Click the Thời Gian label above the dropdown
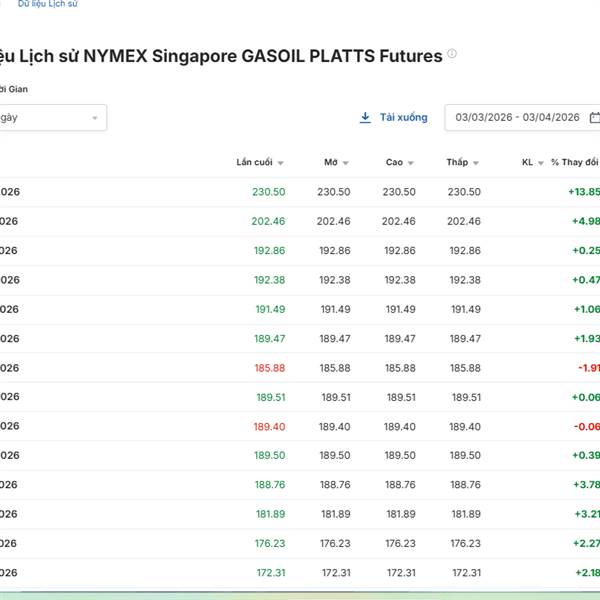The width and height of the screenshot is (600, 600). (x=14, y=89)
